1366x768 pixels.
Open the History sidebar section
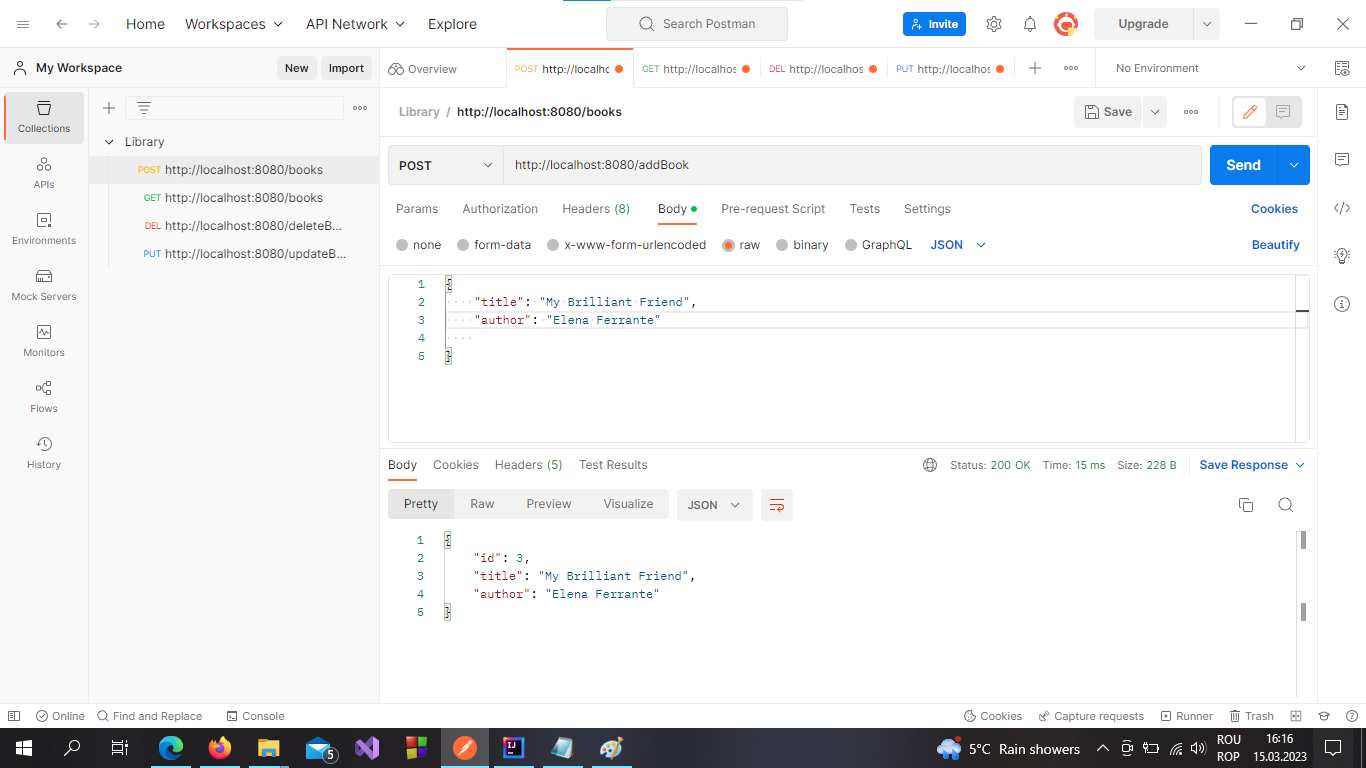tap(44, 453)
